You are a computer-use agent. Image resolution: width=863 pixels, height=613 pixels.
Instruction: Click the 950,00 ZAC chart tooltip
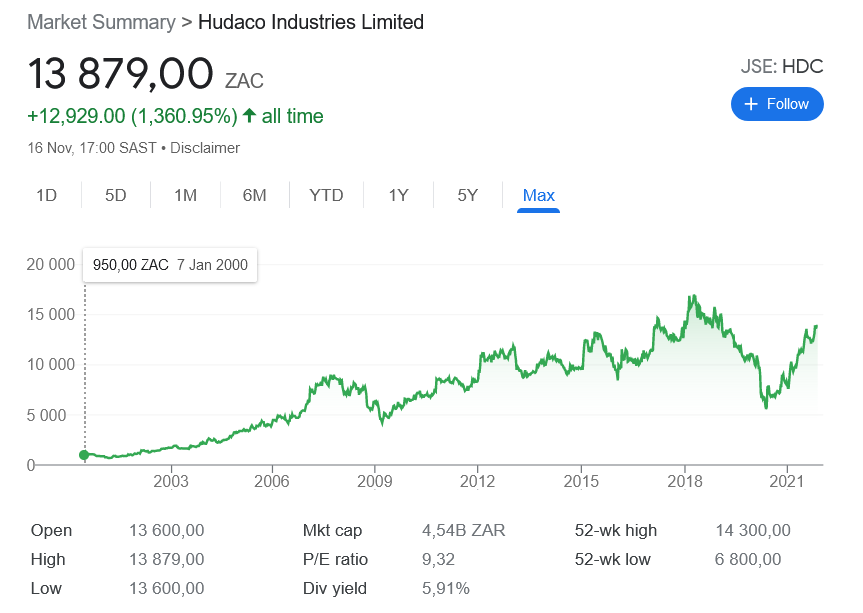tap(170, 265)
